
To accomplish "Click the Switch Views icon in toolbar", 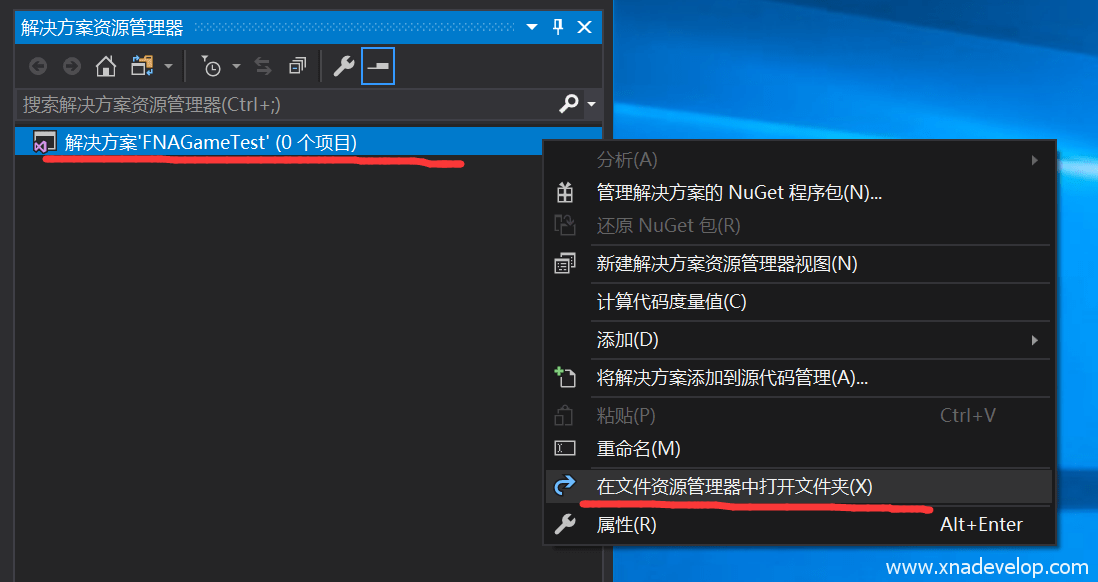I will tap(140, 66).
